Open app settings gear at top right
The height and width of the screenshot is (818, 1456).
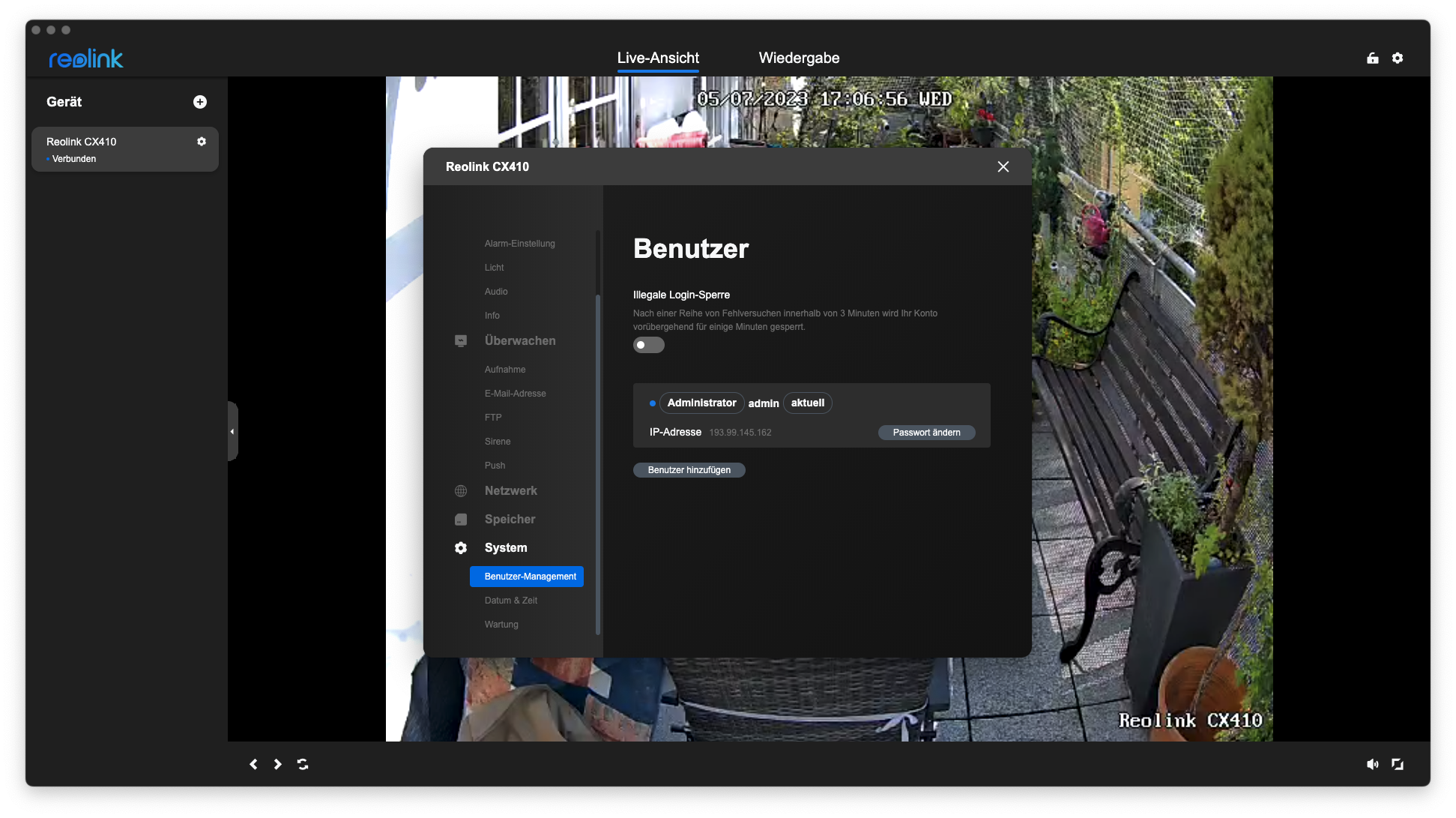(1398, 58)
